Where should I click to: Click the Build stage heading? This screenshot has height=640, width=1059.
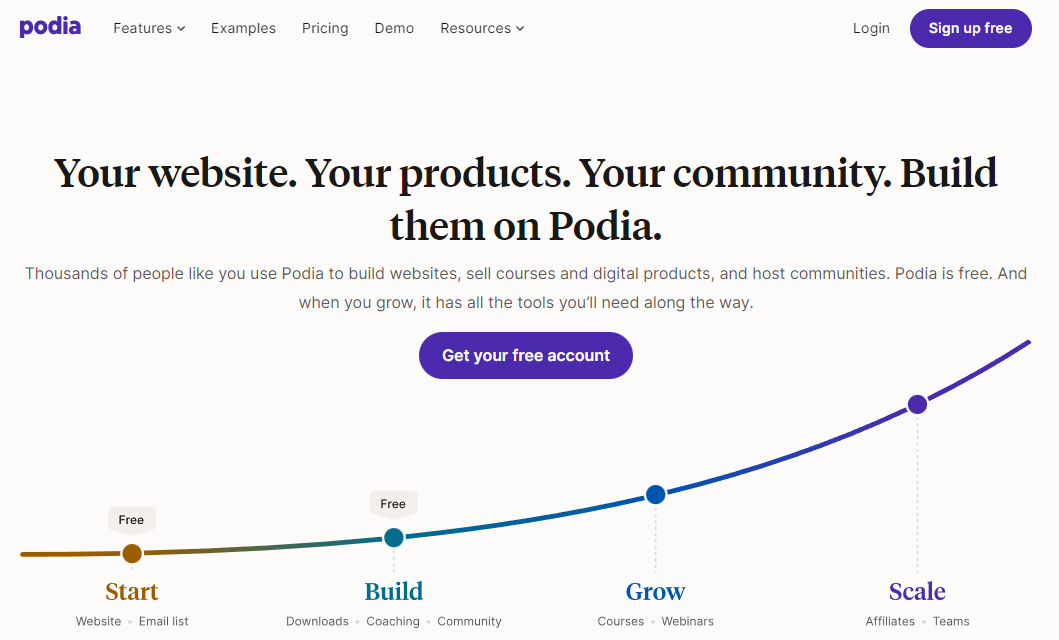click(x=394, y=591)
